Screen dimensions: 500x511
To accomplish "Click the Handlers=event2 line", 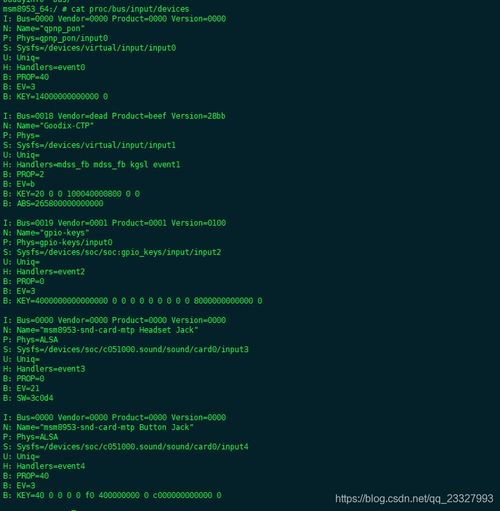I will click(44, 272).
